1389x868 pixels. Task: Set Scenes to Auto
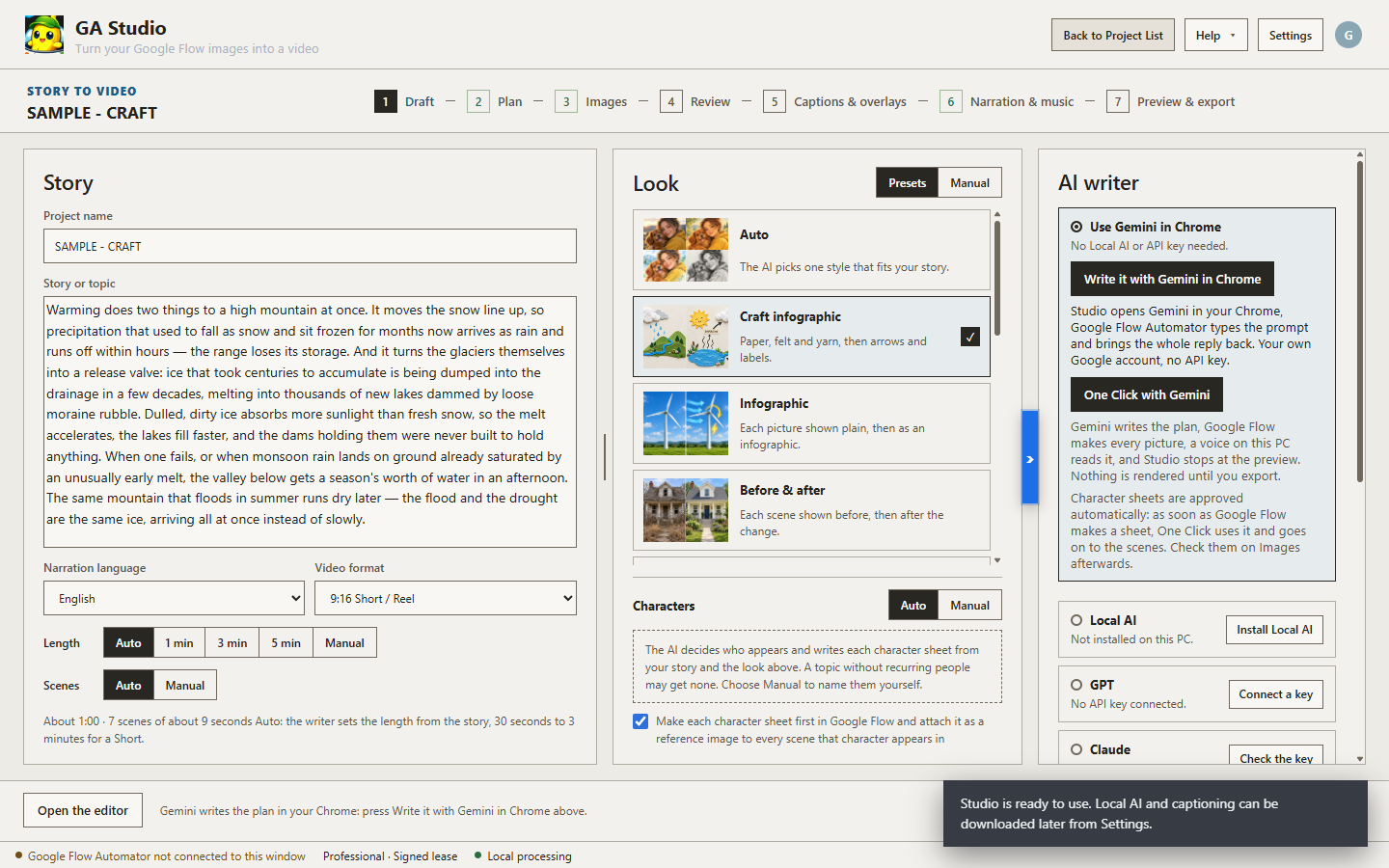(128, 686)
